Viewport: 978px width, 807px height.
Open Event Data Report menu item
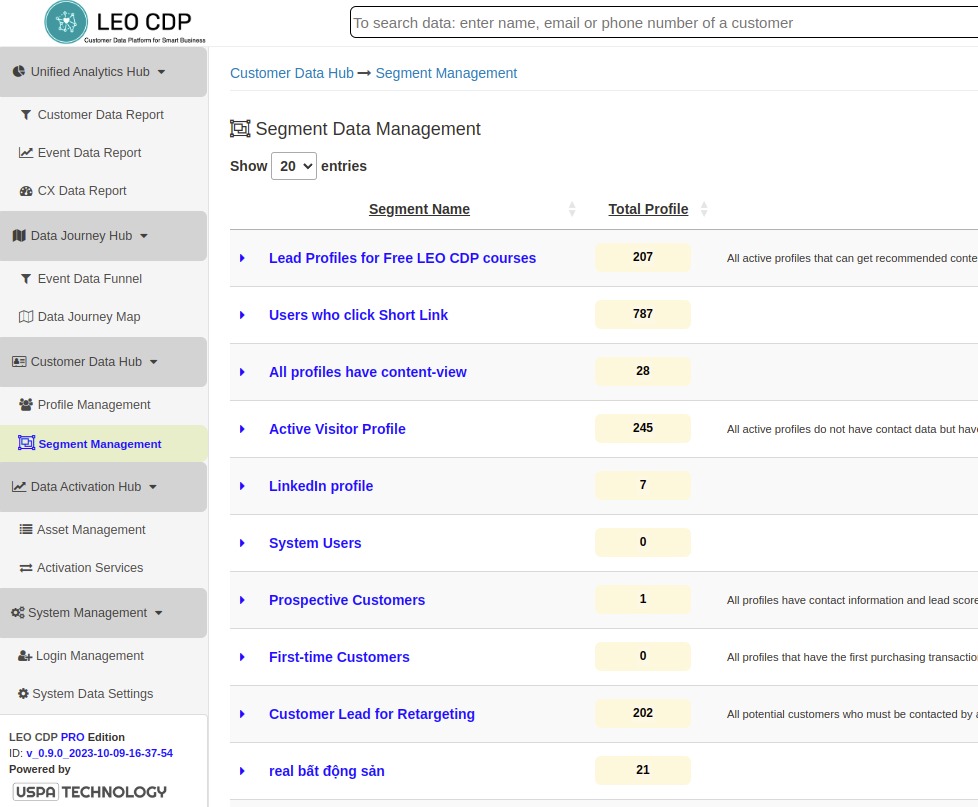click(x=89, y=153)
